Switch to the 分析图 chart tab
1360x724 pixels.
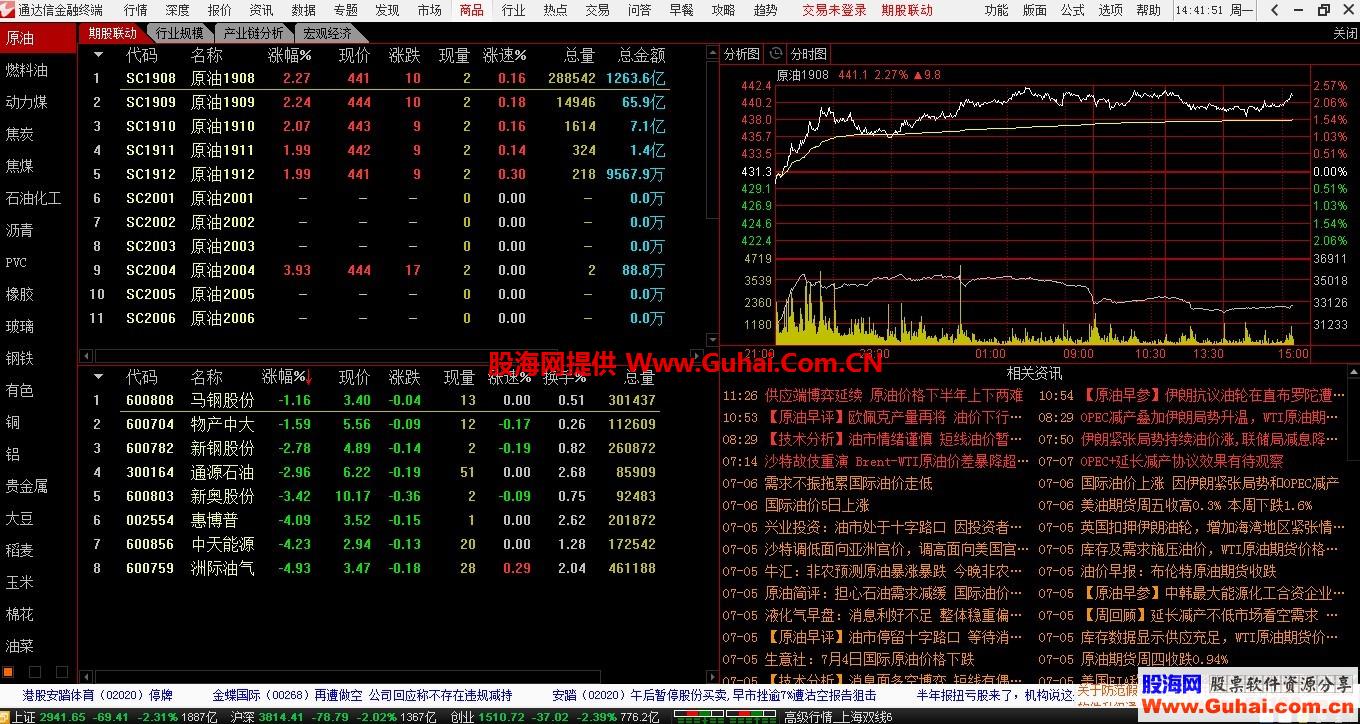(742, 54)
